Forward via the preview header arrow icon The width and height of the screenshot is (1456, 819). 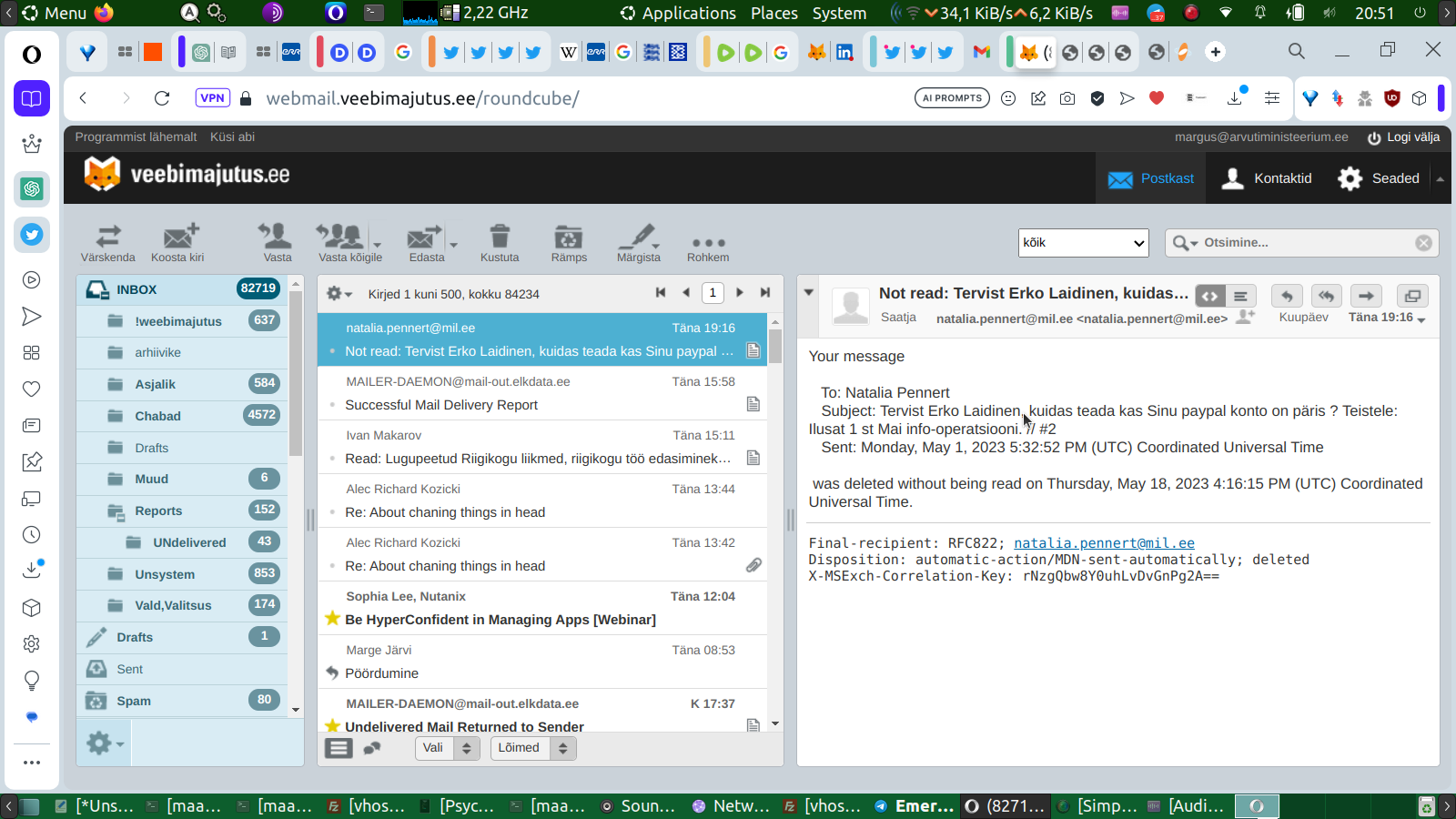[1366, 296]
